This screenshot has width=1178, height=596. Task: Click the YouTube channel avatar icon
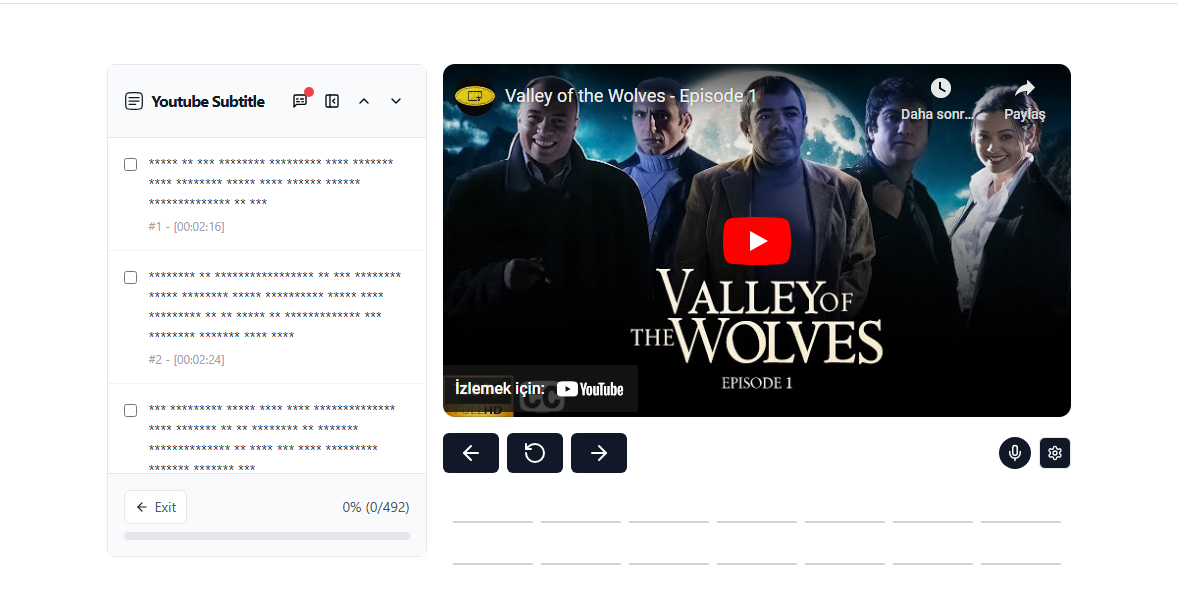475,96
